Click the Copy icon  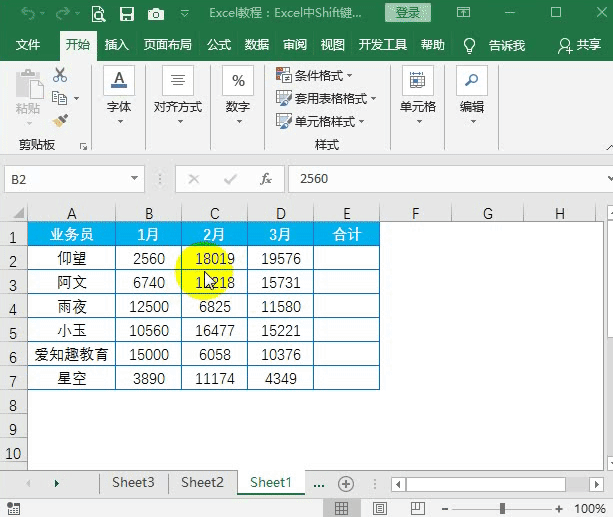click(x=59, y=98)
